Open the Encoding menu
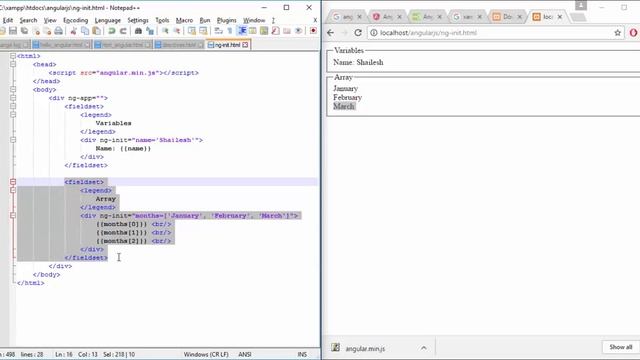640x360 pixels. 76,20
